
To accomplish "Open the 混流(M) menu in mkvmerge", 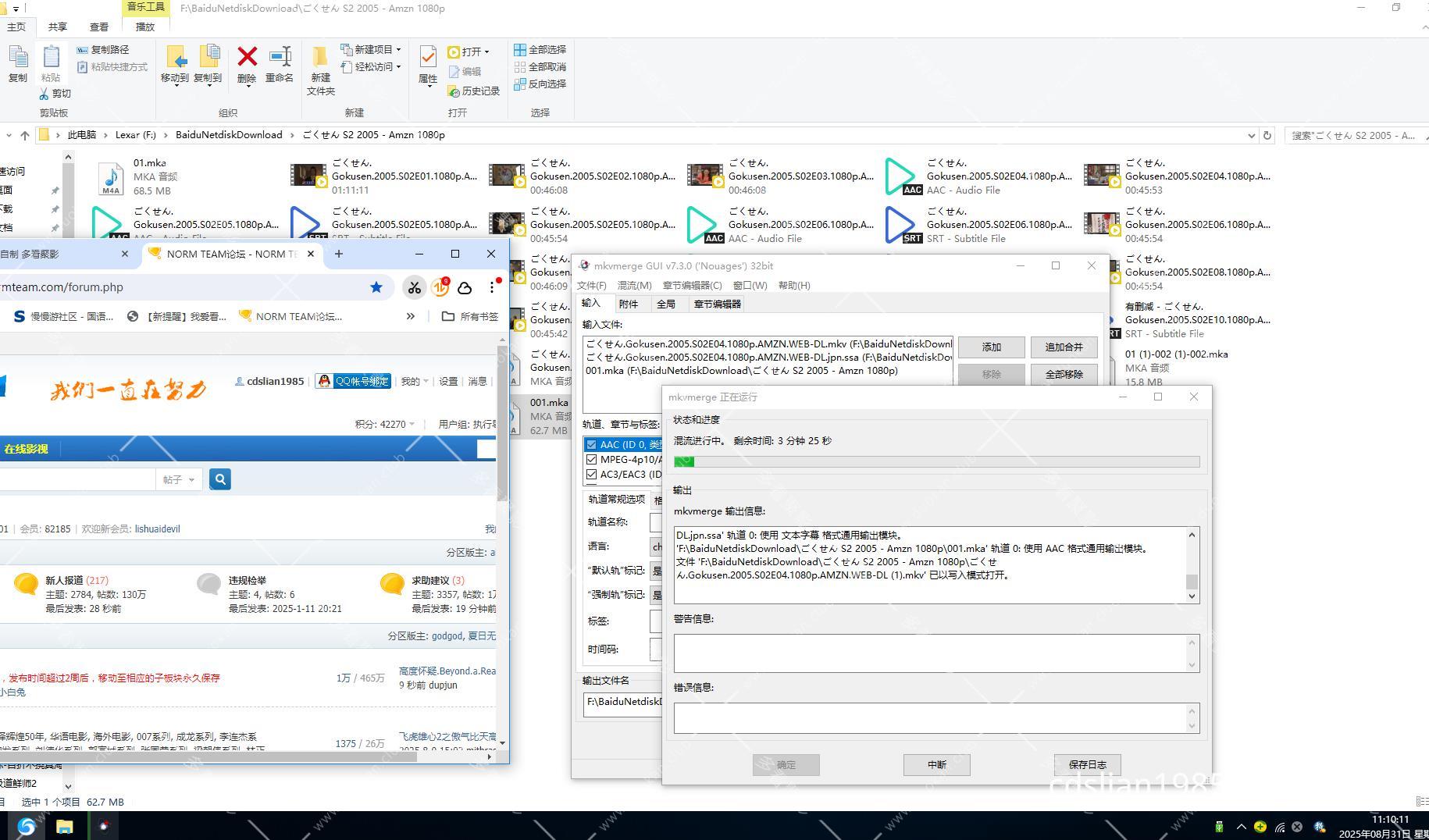I will click(634, 286).
